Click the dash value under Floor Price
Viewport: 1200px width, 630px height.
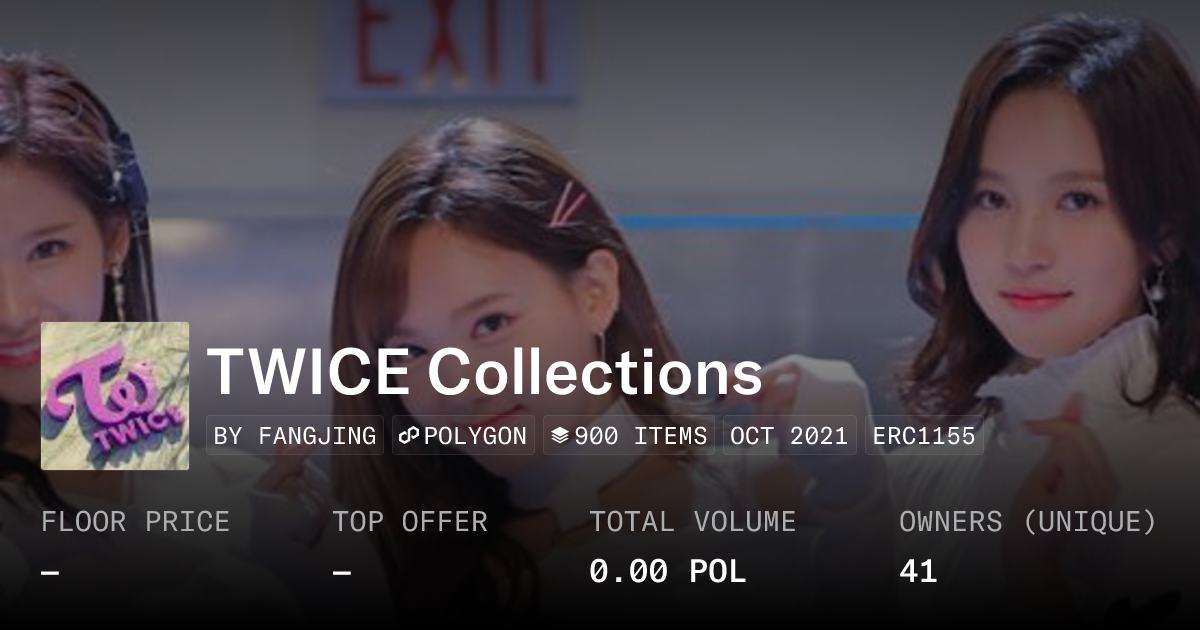(x=50, y=573)
